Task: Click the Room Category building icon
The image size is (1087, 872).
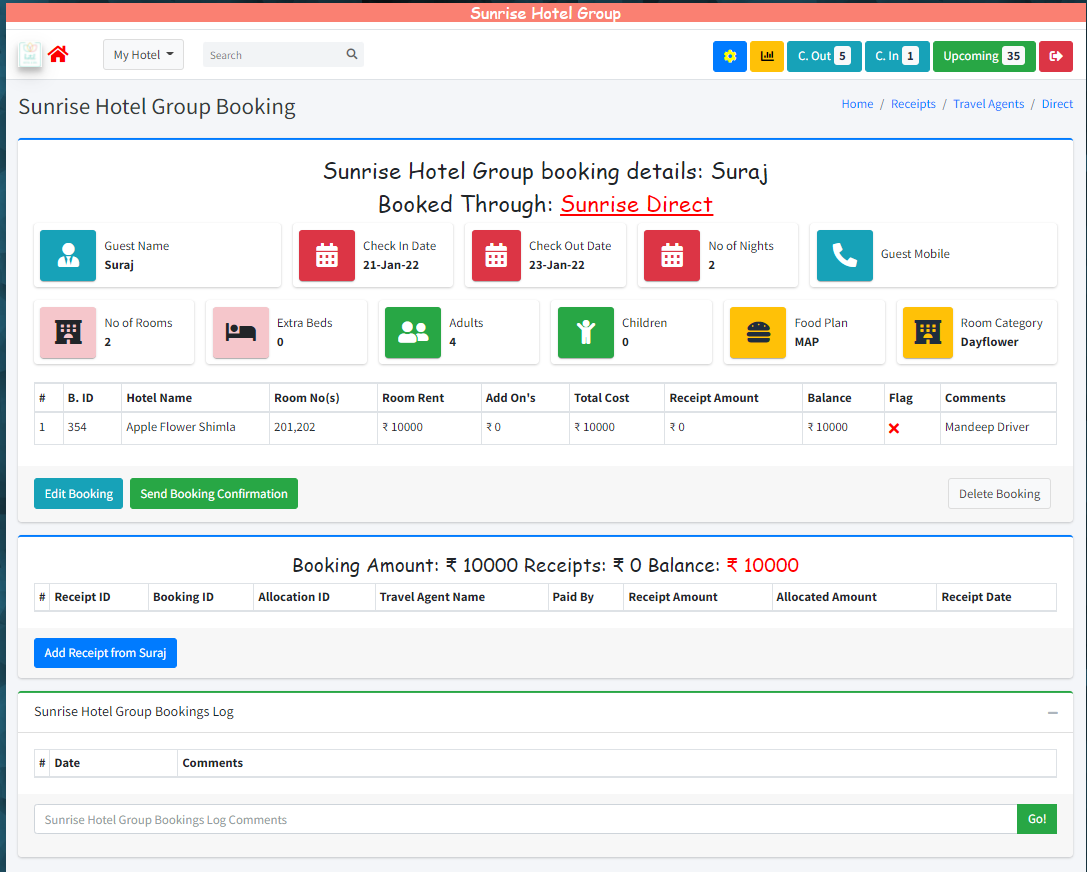Action: point(928,333)
